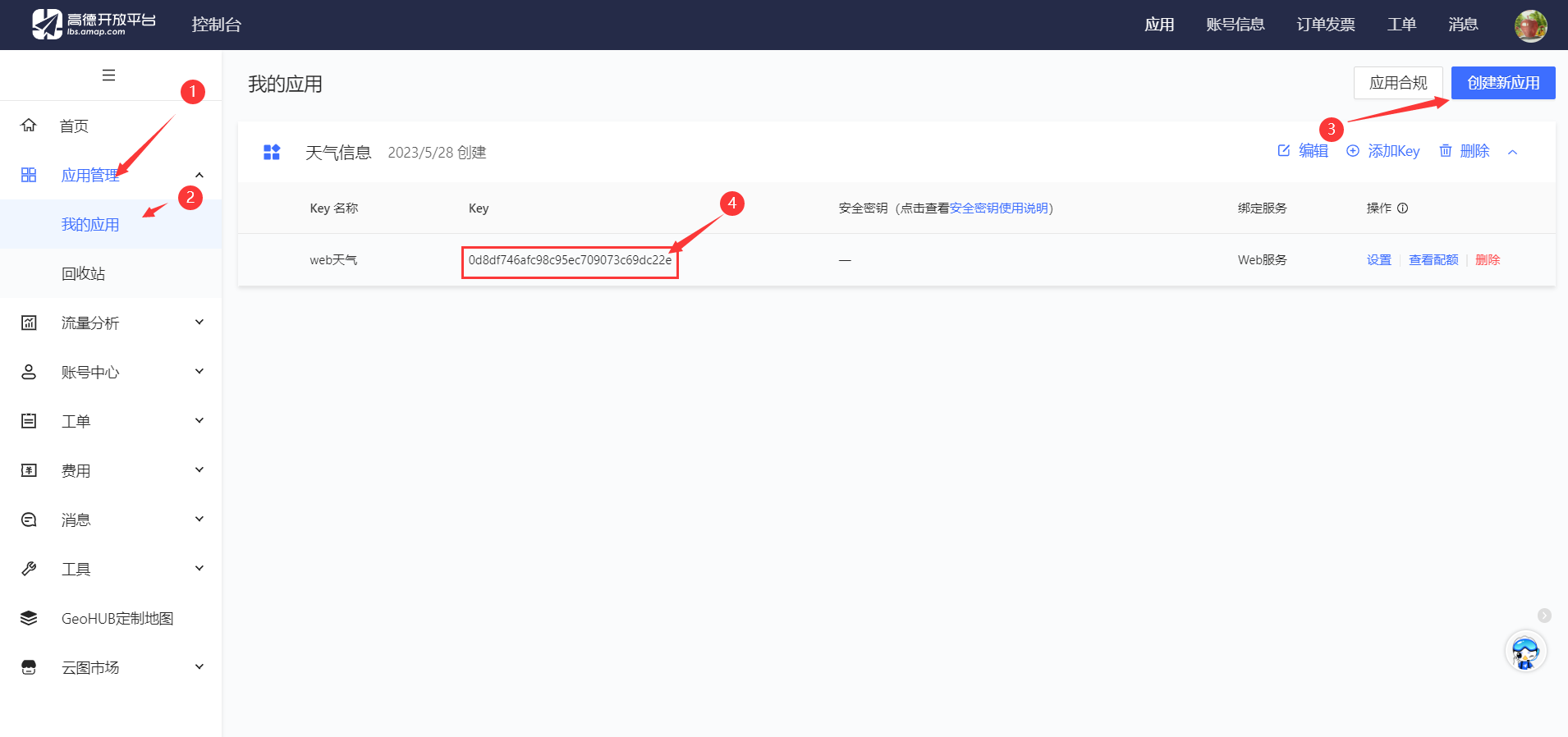Select 回收站 in the sidebar
This screenshot has width=1568, height=737.
click(84, 274)
